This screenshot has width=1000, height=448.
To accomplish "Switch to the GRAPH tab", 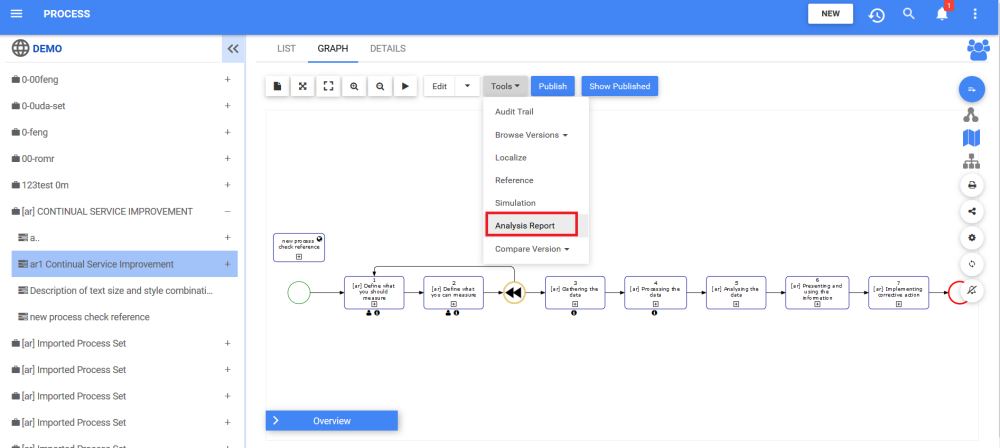I will coord(333,49).
